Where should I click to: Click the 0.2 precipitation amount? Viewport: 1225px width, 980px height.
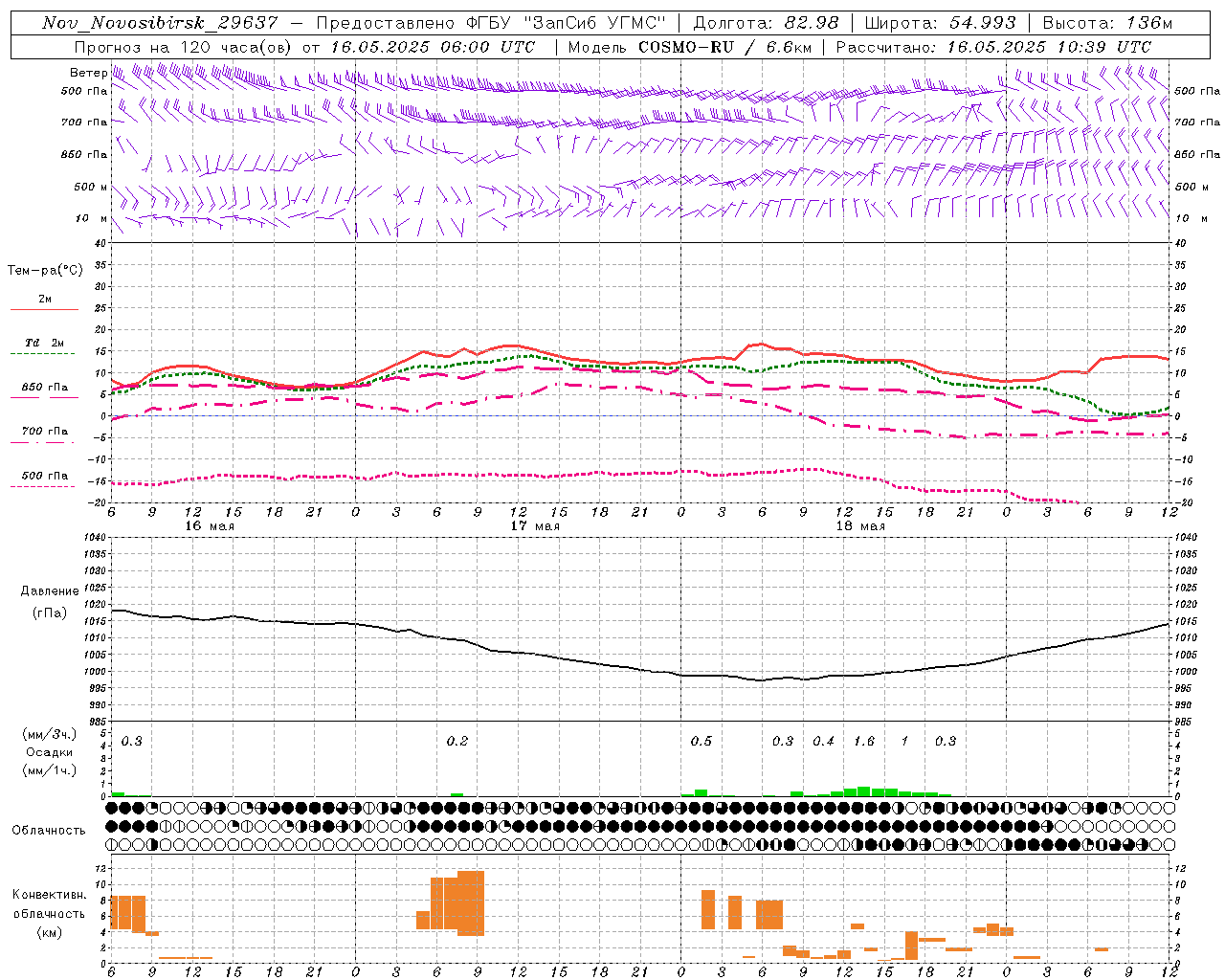[457, 741]
